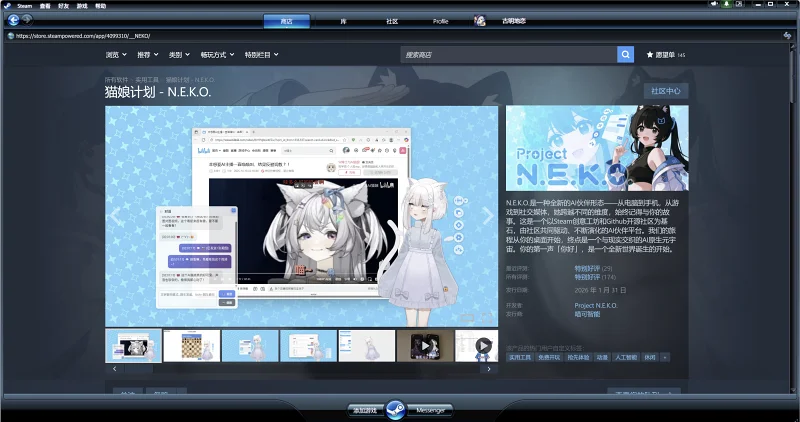Image resolution: width=800 pixels, height=422 pixels.
Task: Open notifications via the green bell icon
Action: pos(727,4)
